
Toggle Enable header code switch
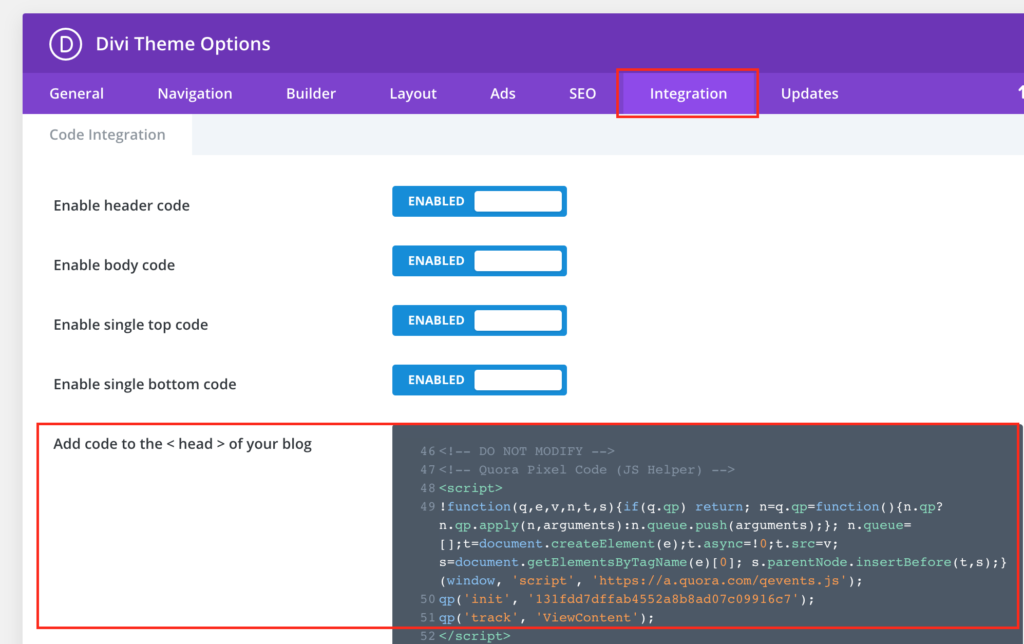[479, 201]
